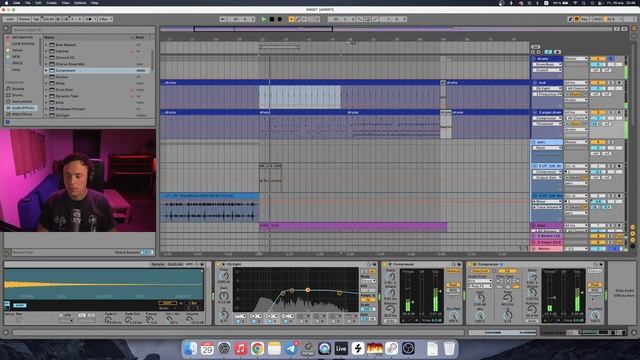The image size is (640, 360).
Task: Turn off first Compressor device activator
Action: pos(385,264)
